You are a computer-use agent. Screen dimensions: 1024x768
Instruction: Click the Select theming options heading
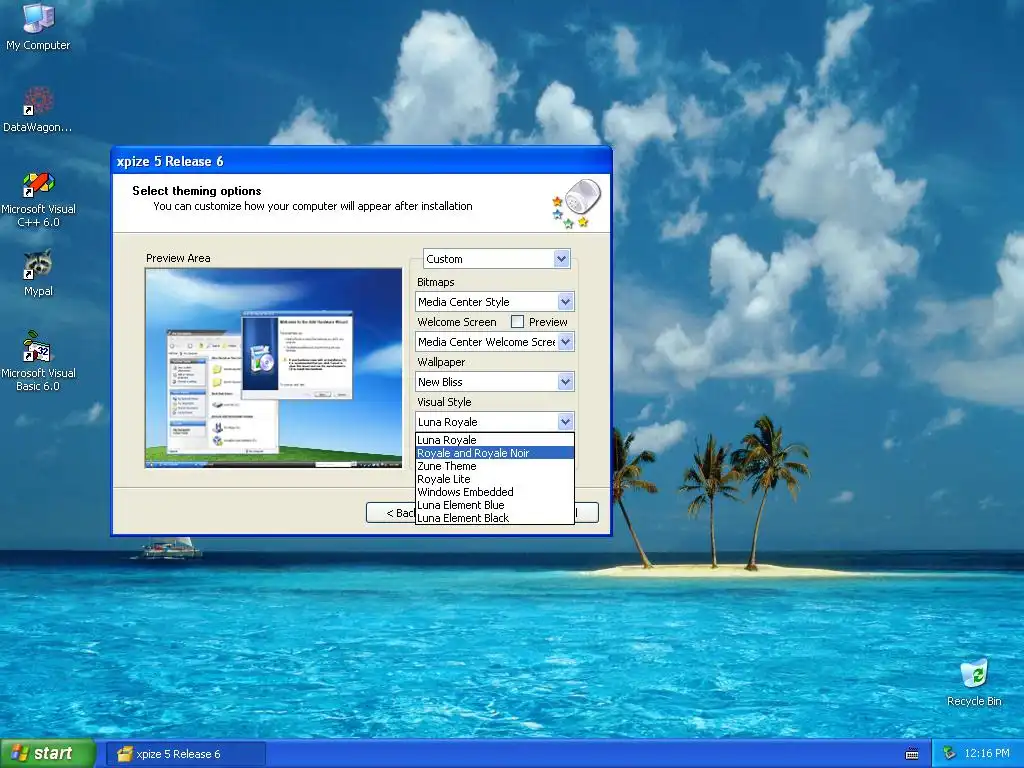[x=197, y=191]
